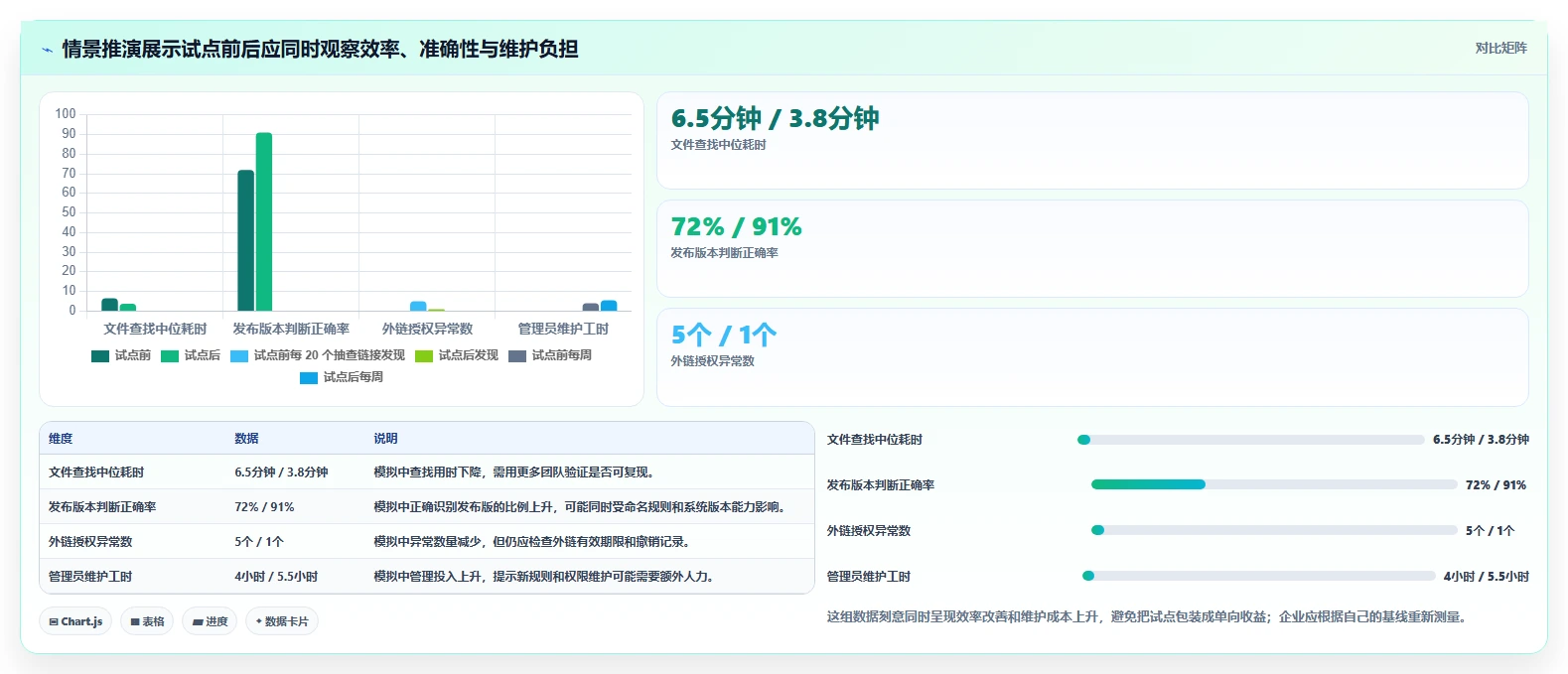Click the 对比矩阵 label in the header
This screenshot has width=1568, height=674.
[1500, 48]
